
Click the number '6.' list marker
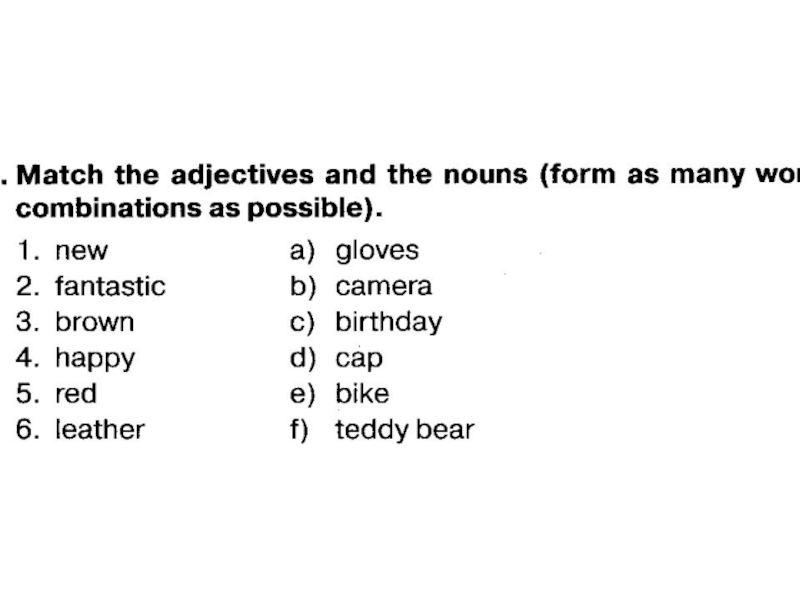(27, 430)
